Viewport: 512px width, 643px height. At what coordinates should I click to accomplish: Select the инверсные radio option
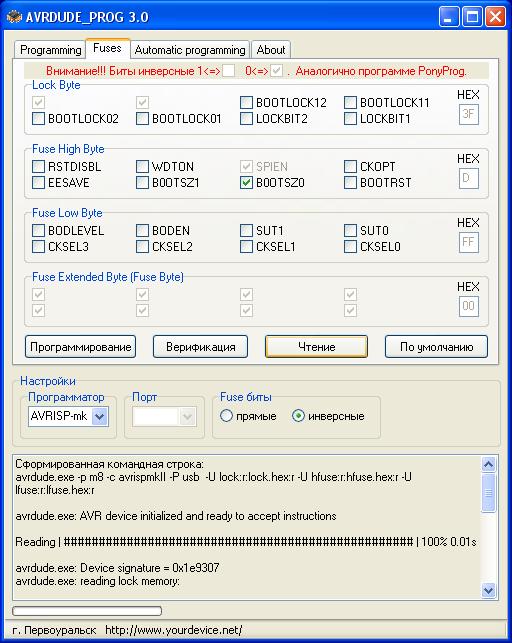pyautogui.click(x=298, y=416)
